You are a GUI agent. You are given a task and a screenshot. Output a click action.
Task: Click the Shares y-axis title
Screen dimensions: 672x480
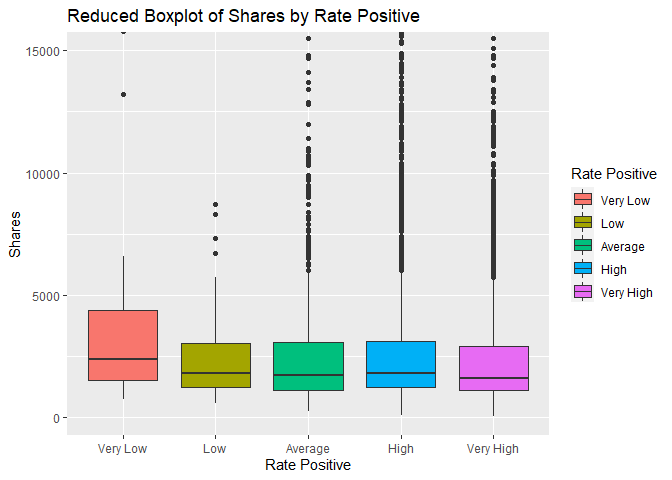pos(15,237)
